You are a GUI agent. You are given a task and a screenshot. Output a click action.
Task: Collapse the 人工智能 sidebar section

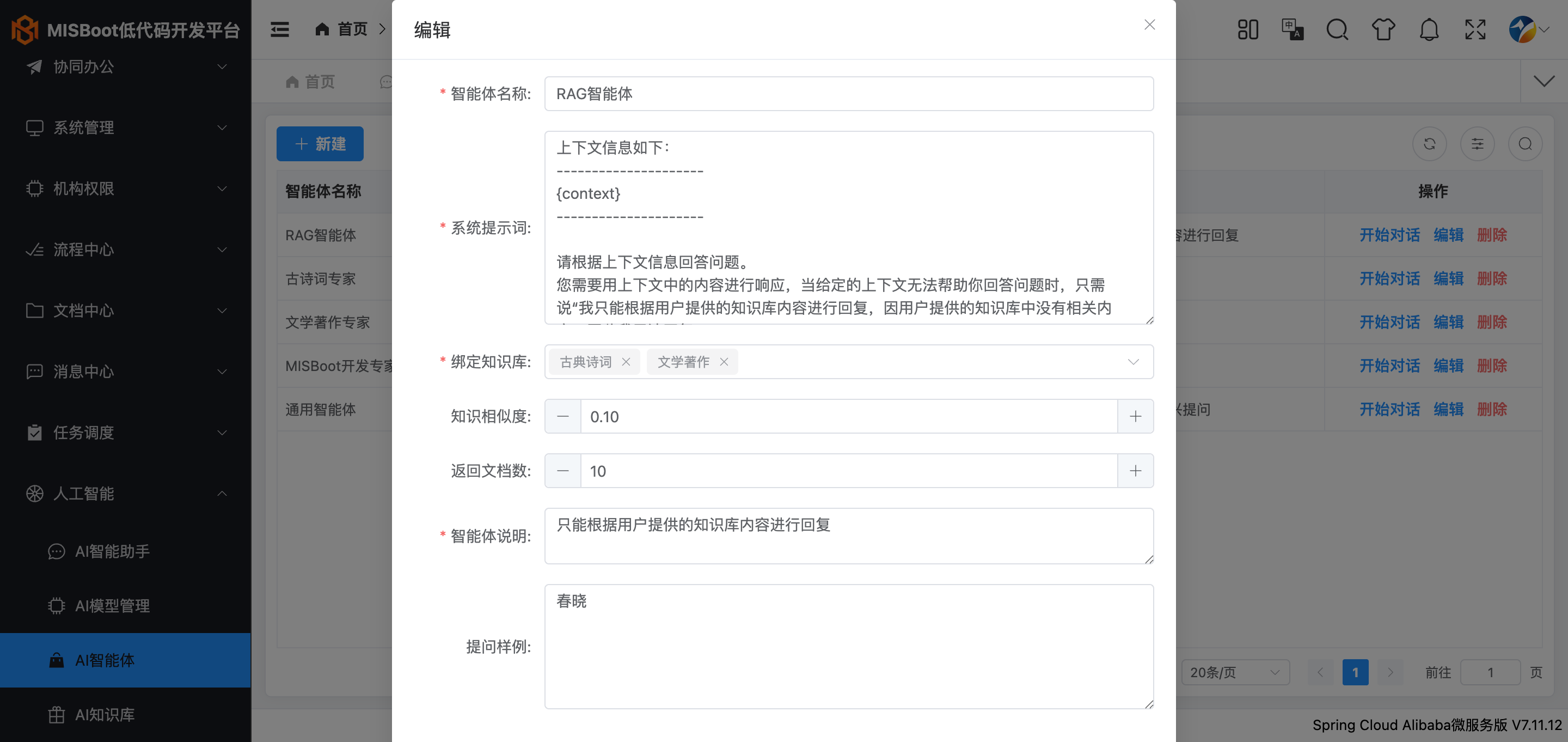pyautogui.click(x=125, y=494)
